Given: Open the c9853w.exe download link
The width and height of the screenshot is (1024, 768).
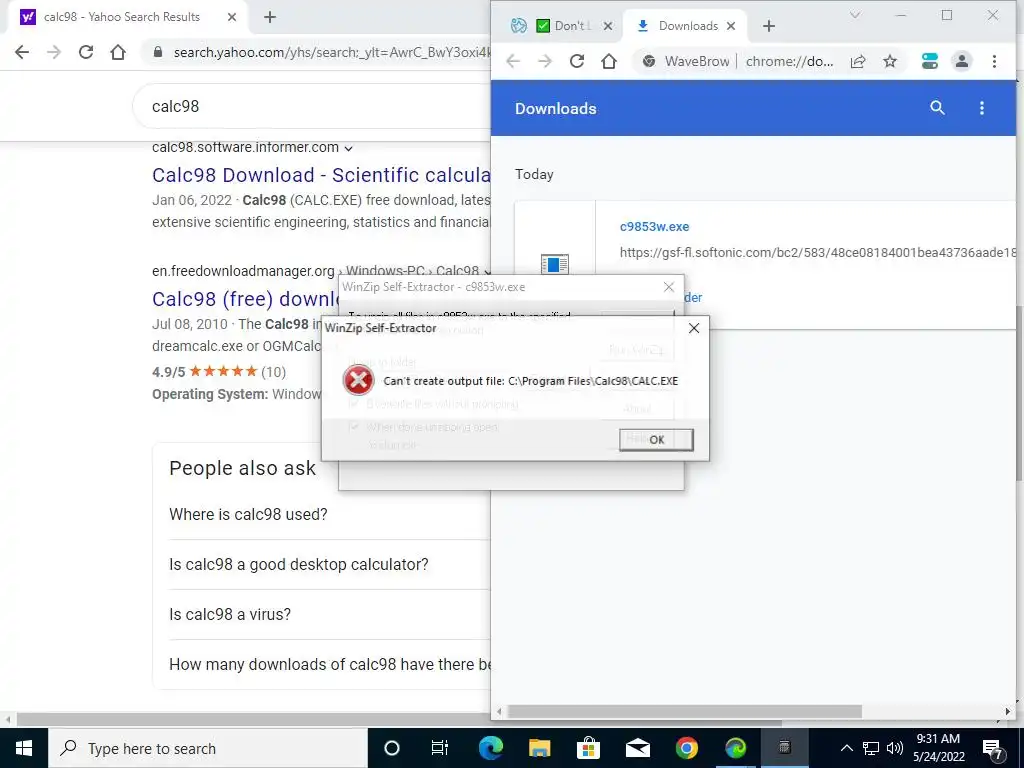Looking at the screenshot, I should [654, 227].
